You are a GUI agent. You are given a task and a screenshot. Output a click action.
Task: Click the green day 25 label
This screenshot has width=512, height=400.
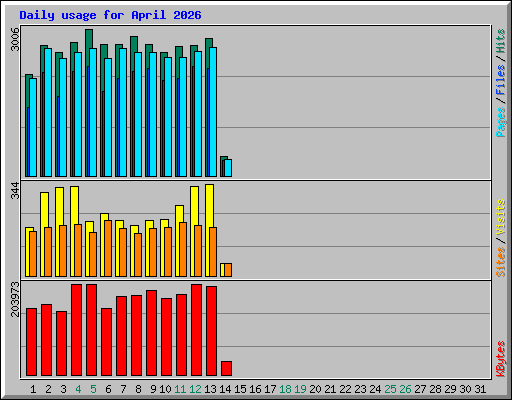click(x=390, y=389)
